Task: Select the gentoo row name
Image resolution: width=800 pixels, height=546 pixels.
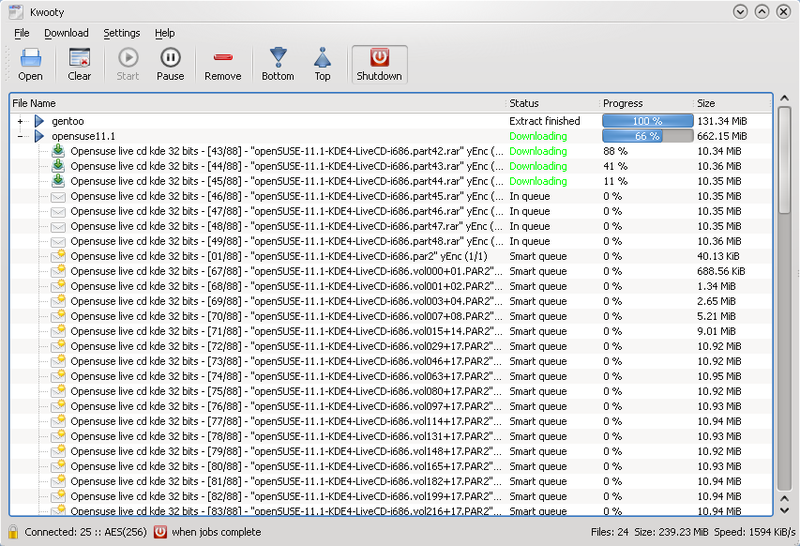Action: click(68, 121)
